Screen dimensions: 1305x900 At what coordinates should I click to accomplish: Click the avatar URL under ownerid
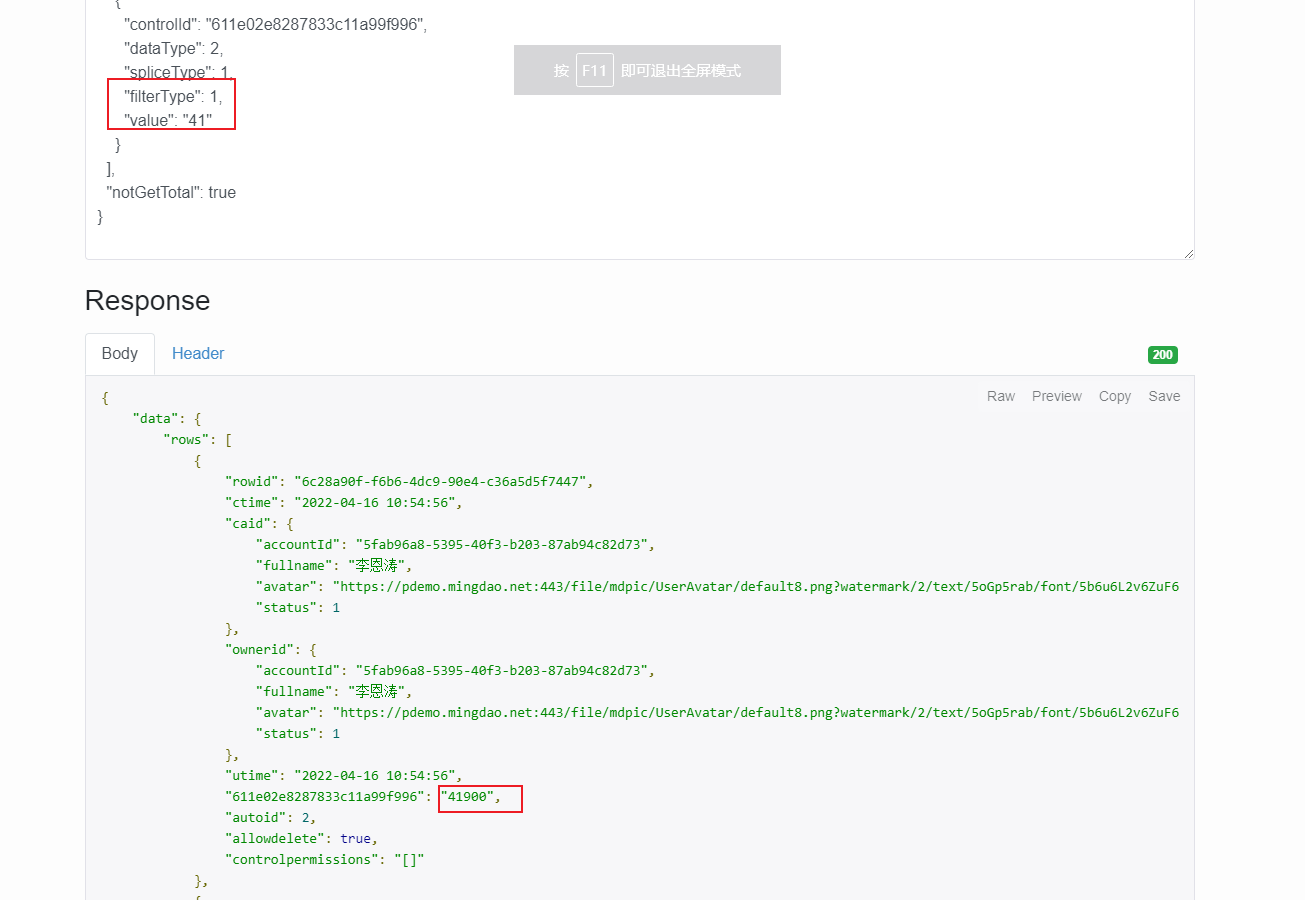[755, 712]
